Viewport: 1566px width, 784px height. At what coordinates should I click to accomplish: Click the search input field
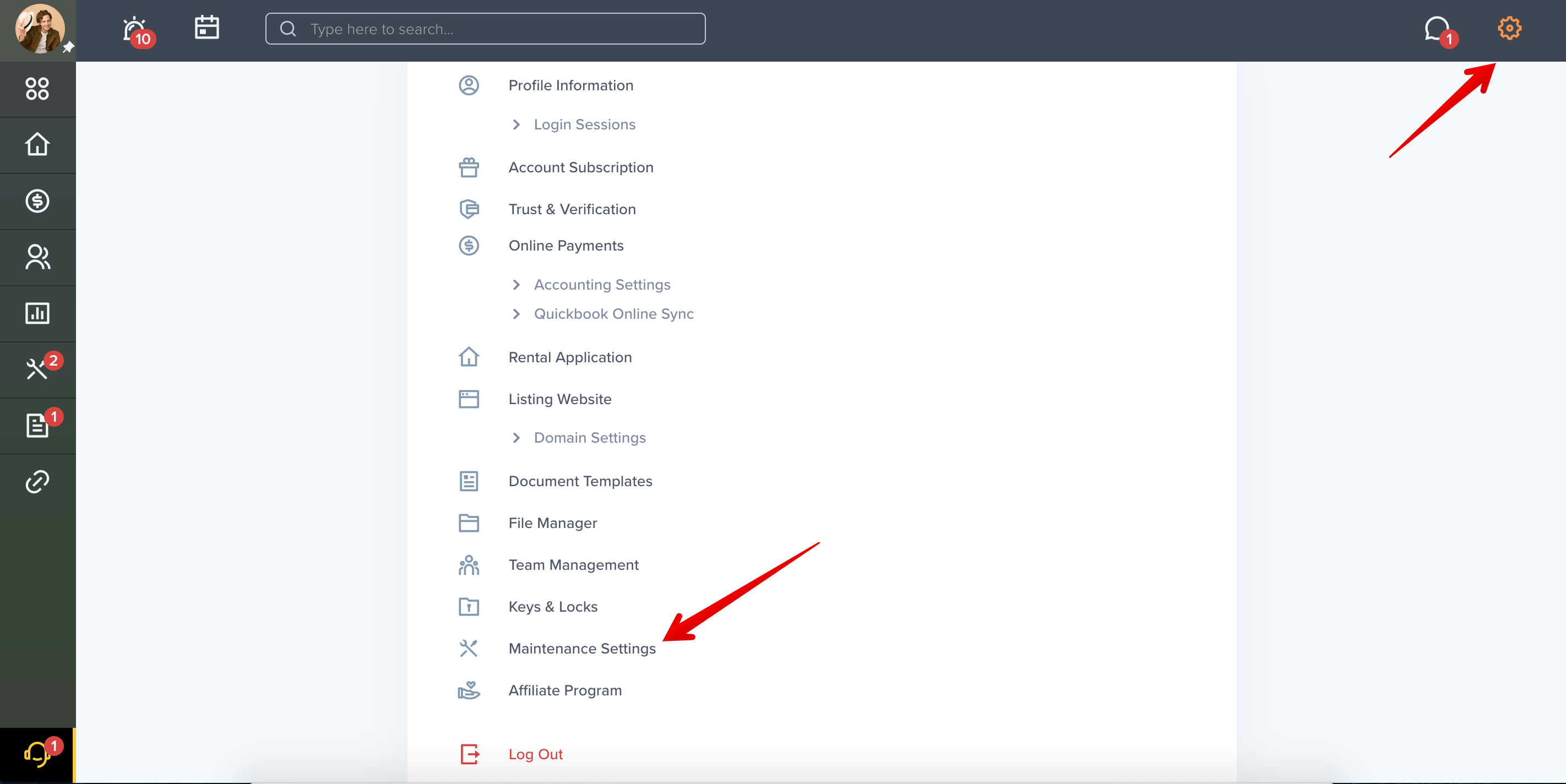[x=485, y=29]
